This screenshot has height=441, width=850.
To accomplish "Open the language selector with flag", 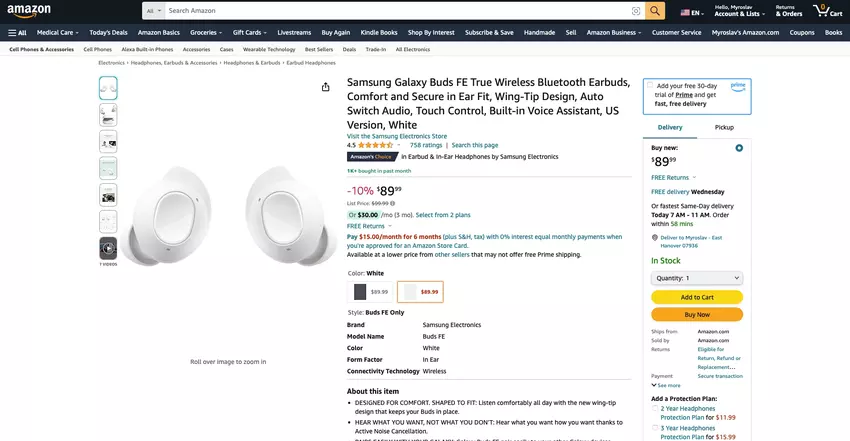I will (690, 12).
